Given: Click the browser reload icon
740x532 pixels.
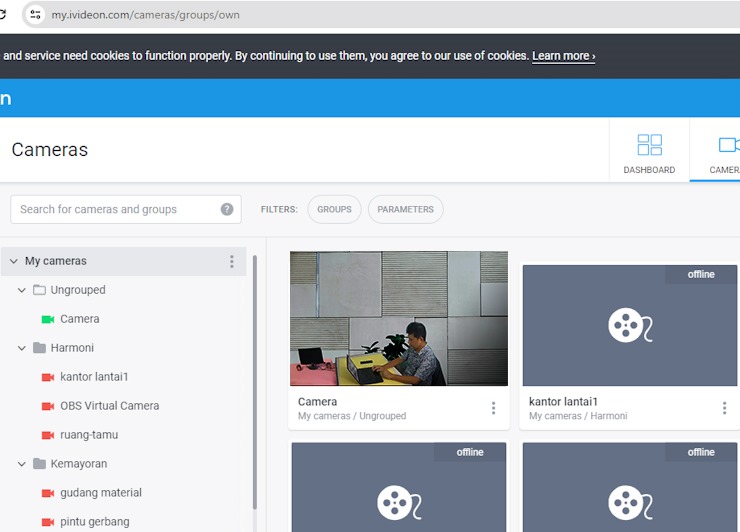Looking at the screenshot, I should [2, 15].
